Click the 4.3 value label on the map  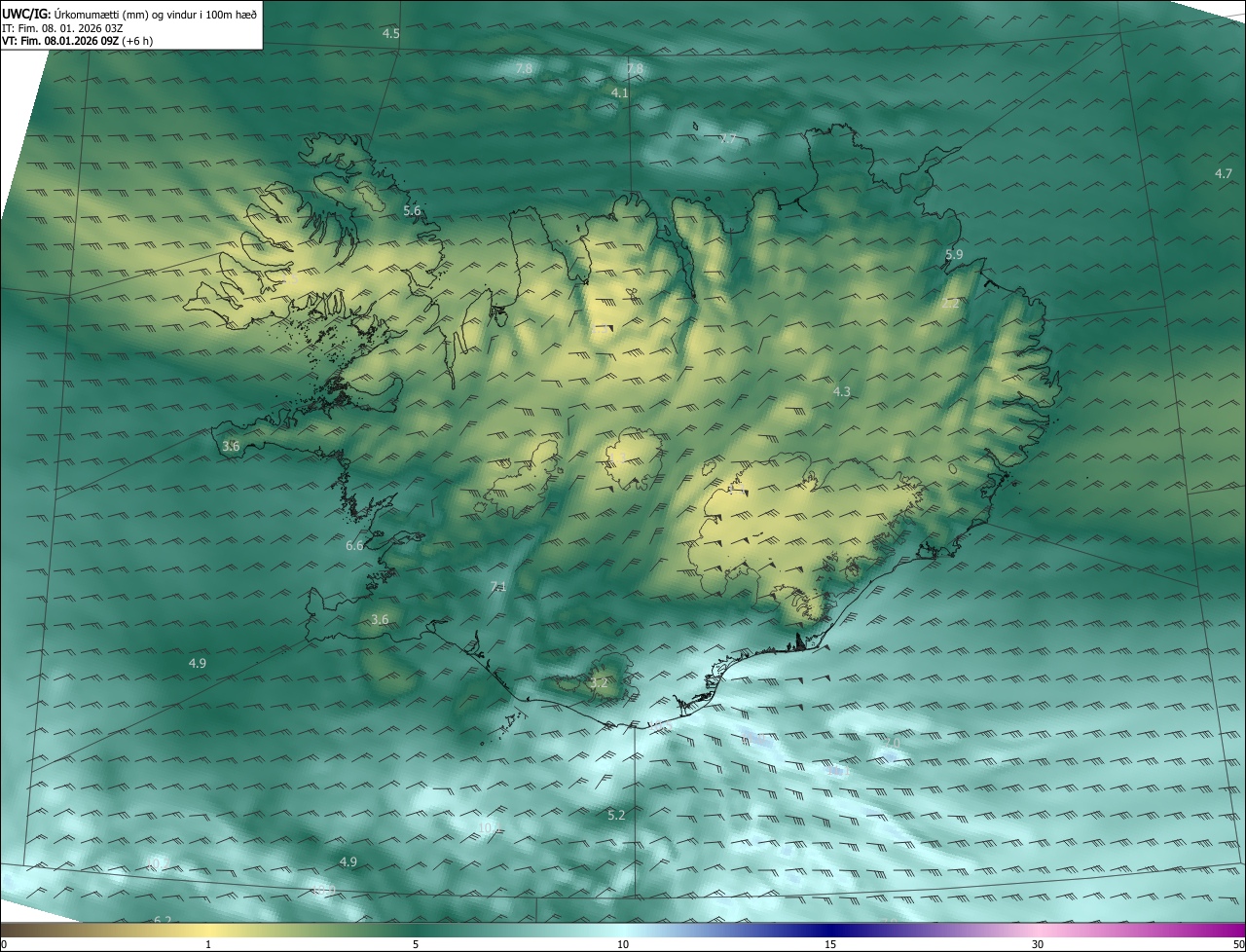842,392
